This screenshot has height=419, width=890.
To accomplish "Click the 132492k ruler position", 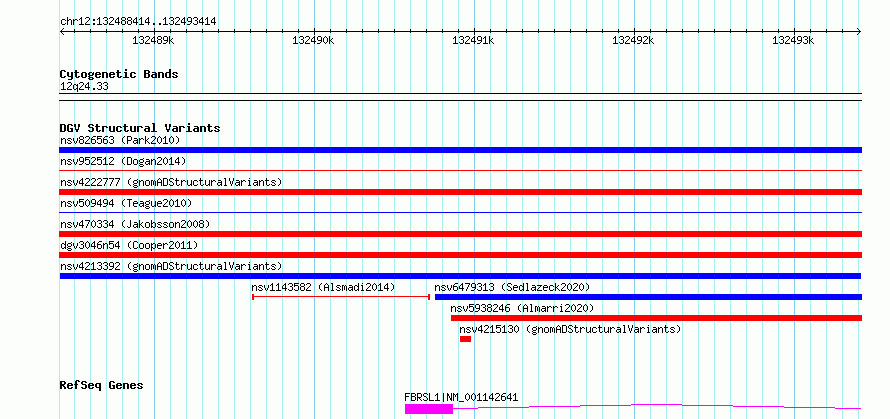I will click(x=633, y=40).
